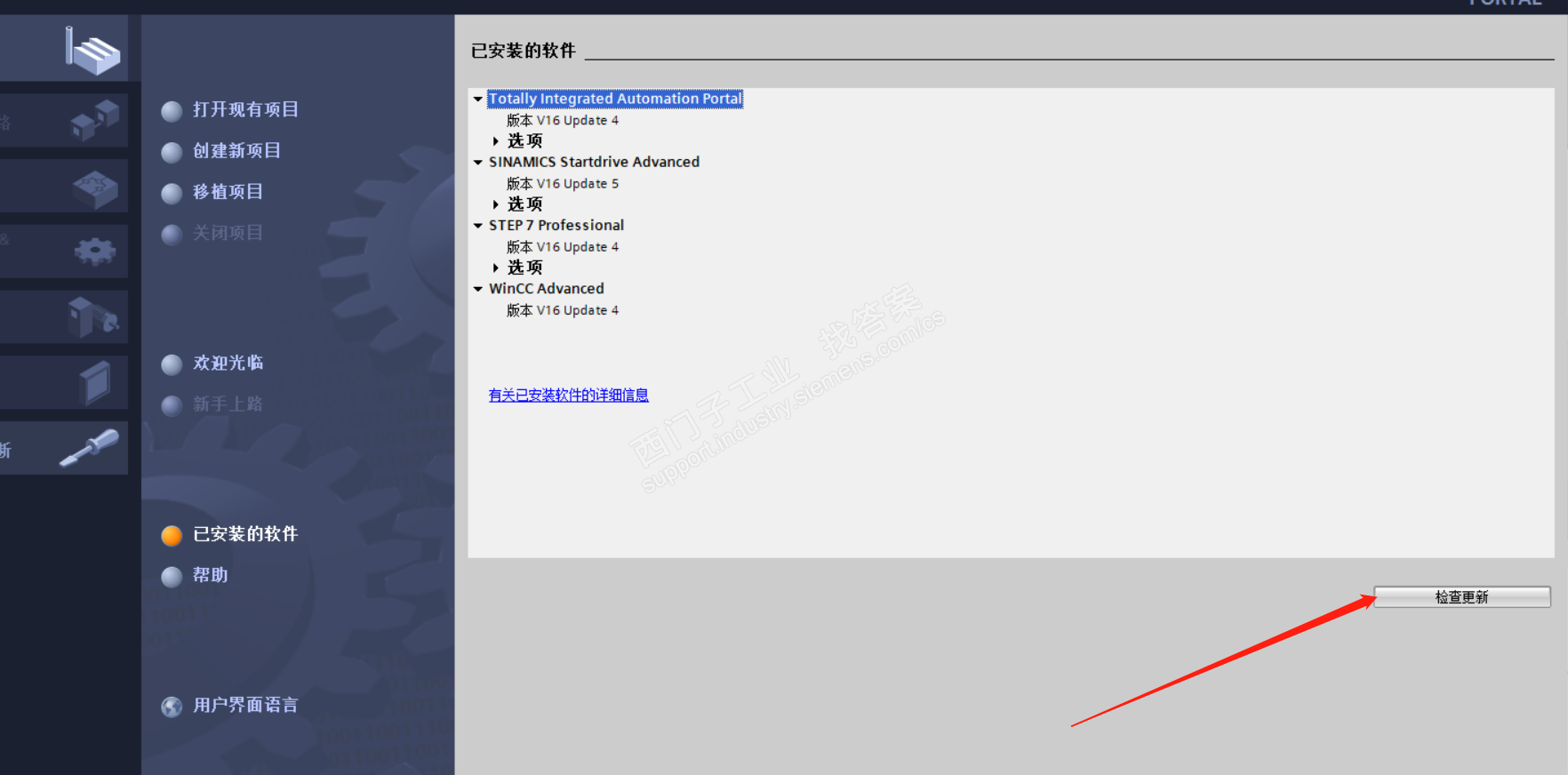Select 已安装的软件 in the side menu

click(x=245, y=534)
